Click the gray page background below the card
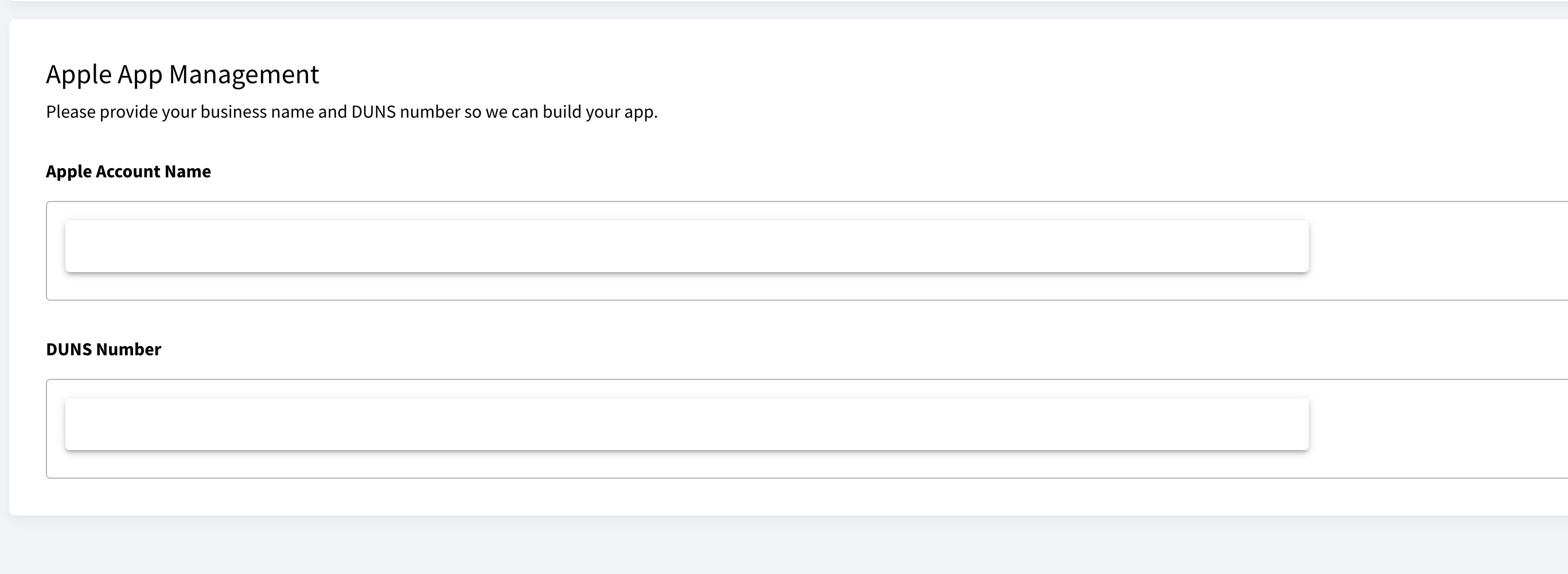The image size is (1568, 574). pos(784,545)
